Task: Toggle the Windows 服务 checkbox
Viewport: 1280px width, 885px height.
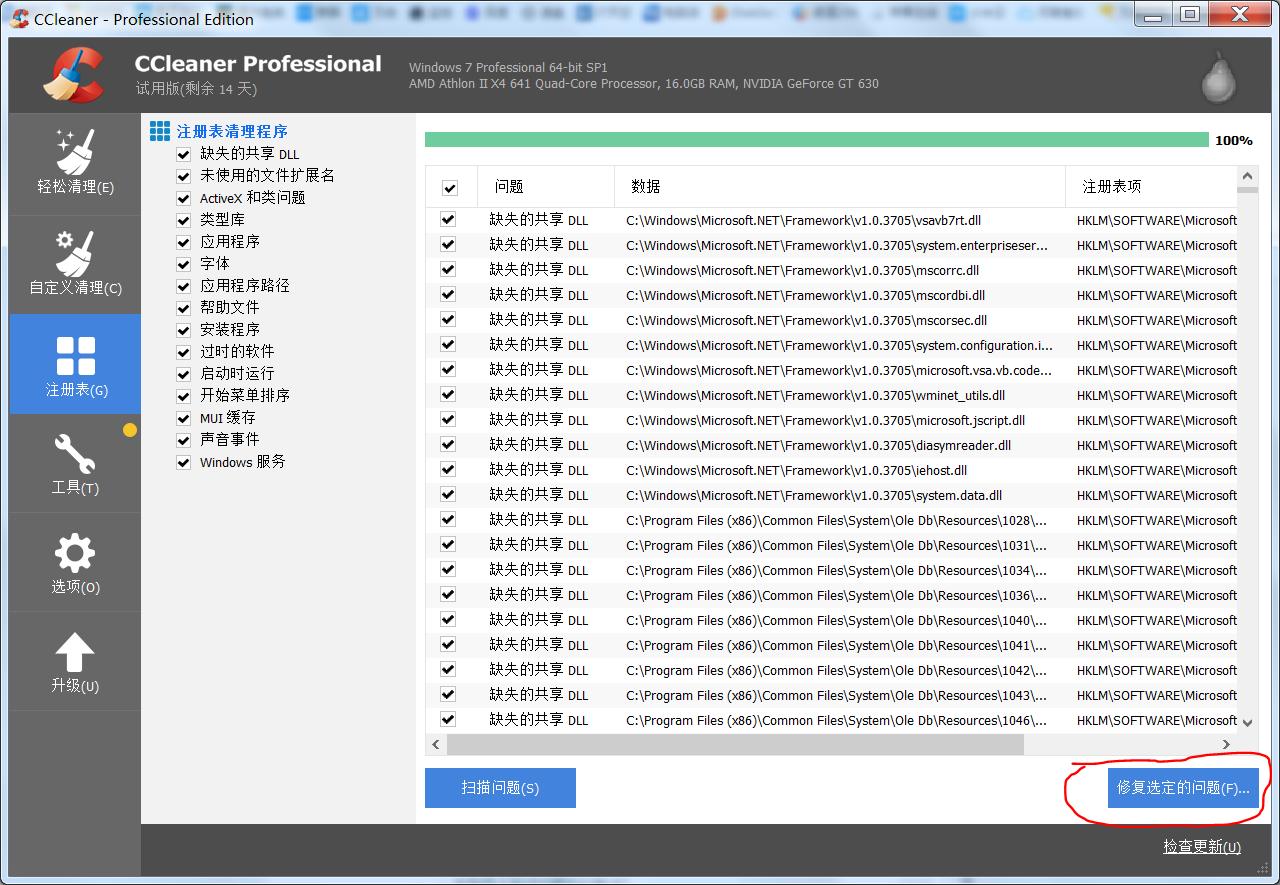Action: [x=184, y=461]
